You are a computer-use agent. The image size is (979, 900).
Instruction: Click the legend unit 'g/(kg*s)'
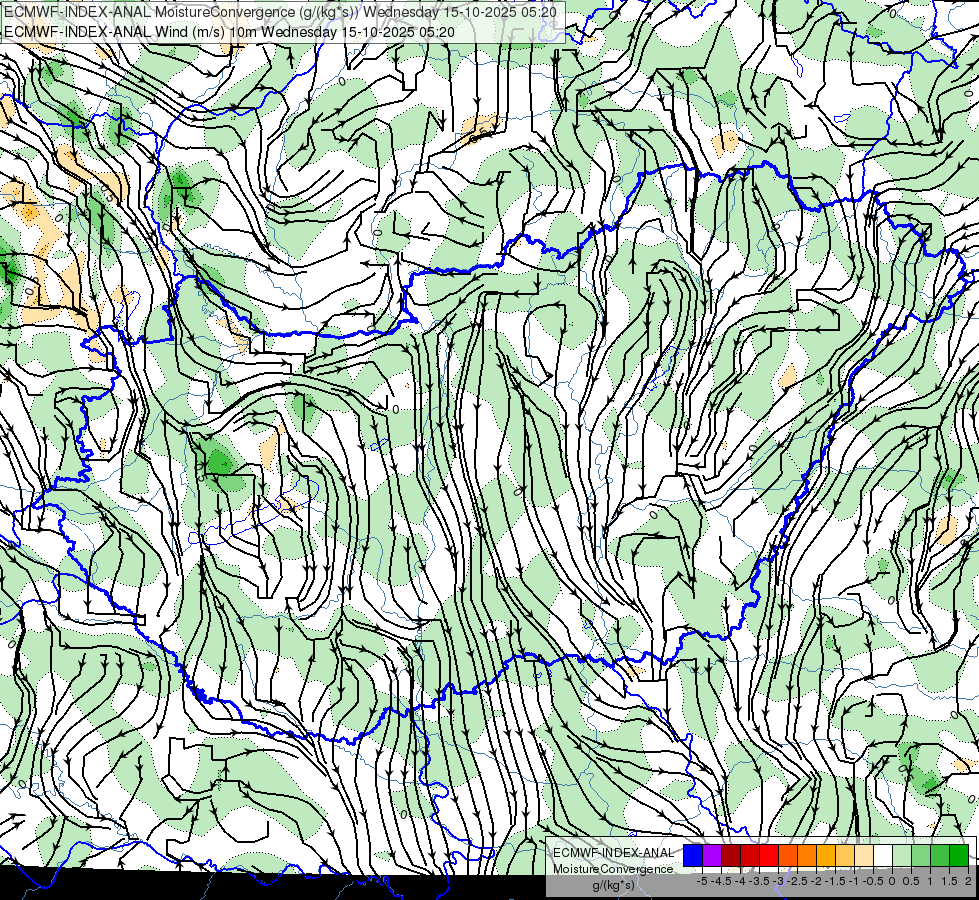[613, 886]
